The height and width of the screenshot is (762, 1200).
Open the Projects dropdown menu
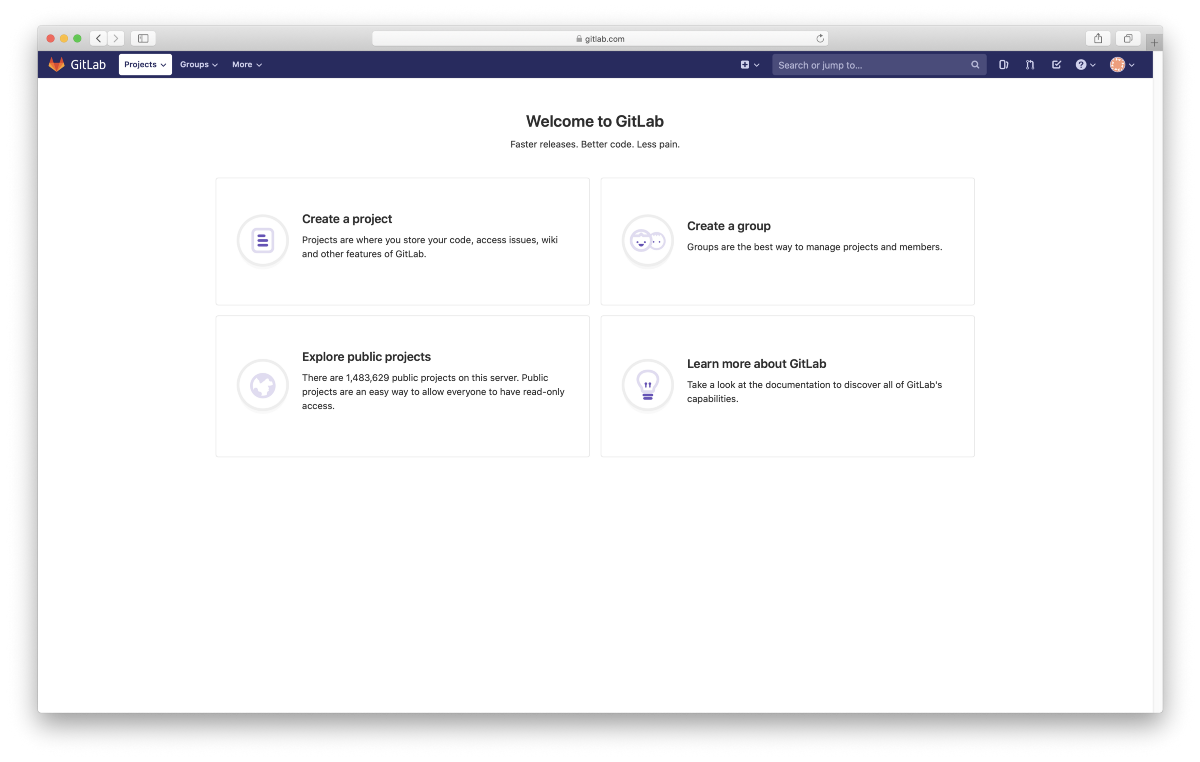click(x=145, y=64)
